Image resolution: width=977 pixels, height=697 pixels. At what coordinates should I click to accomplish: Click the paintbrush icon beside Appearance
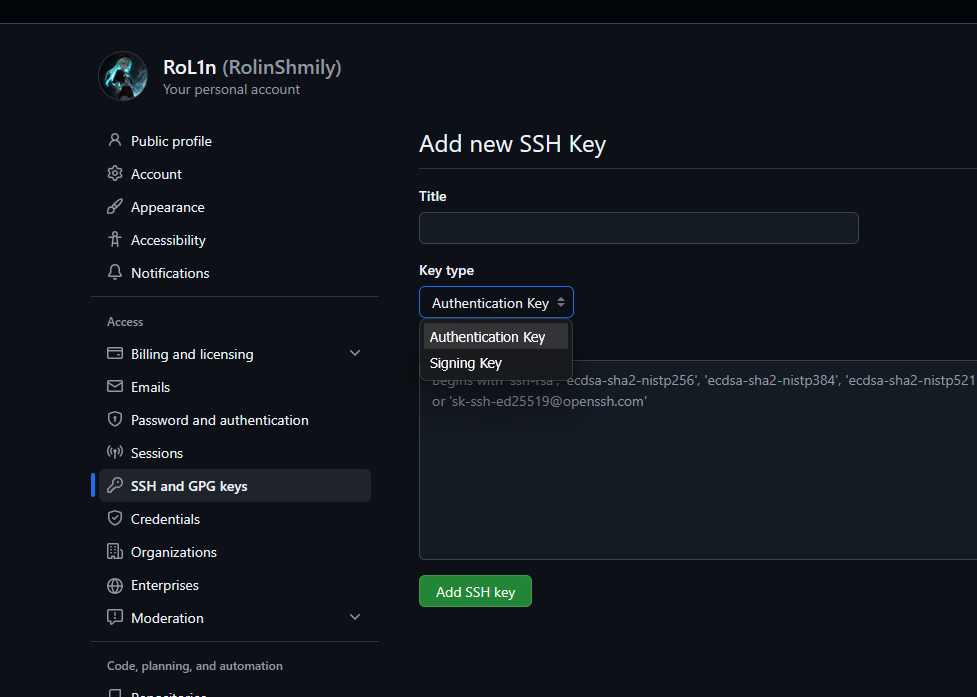pyautogui.click(x=115, y=206)
